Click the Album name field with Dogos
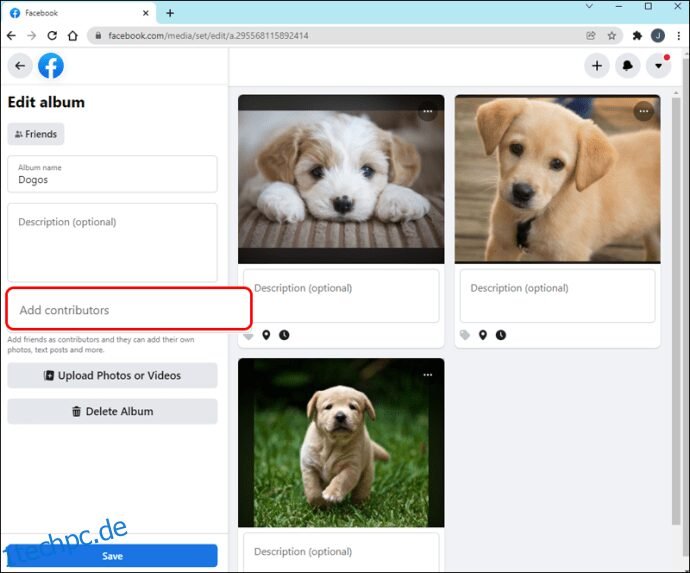This screenshot has height=573, width=690. click(112, 174)
